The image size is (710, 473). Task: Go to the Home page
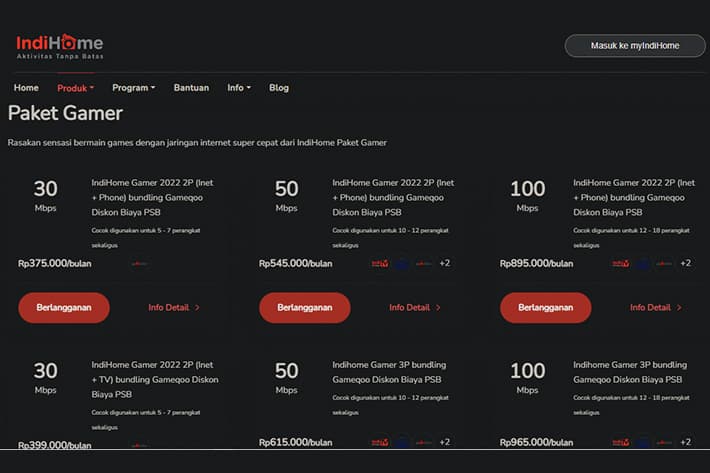[x=26, y=88]
